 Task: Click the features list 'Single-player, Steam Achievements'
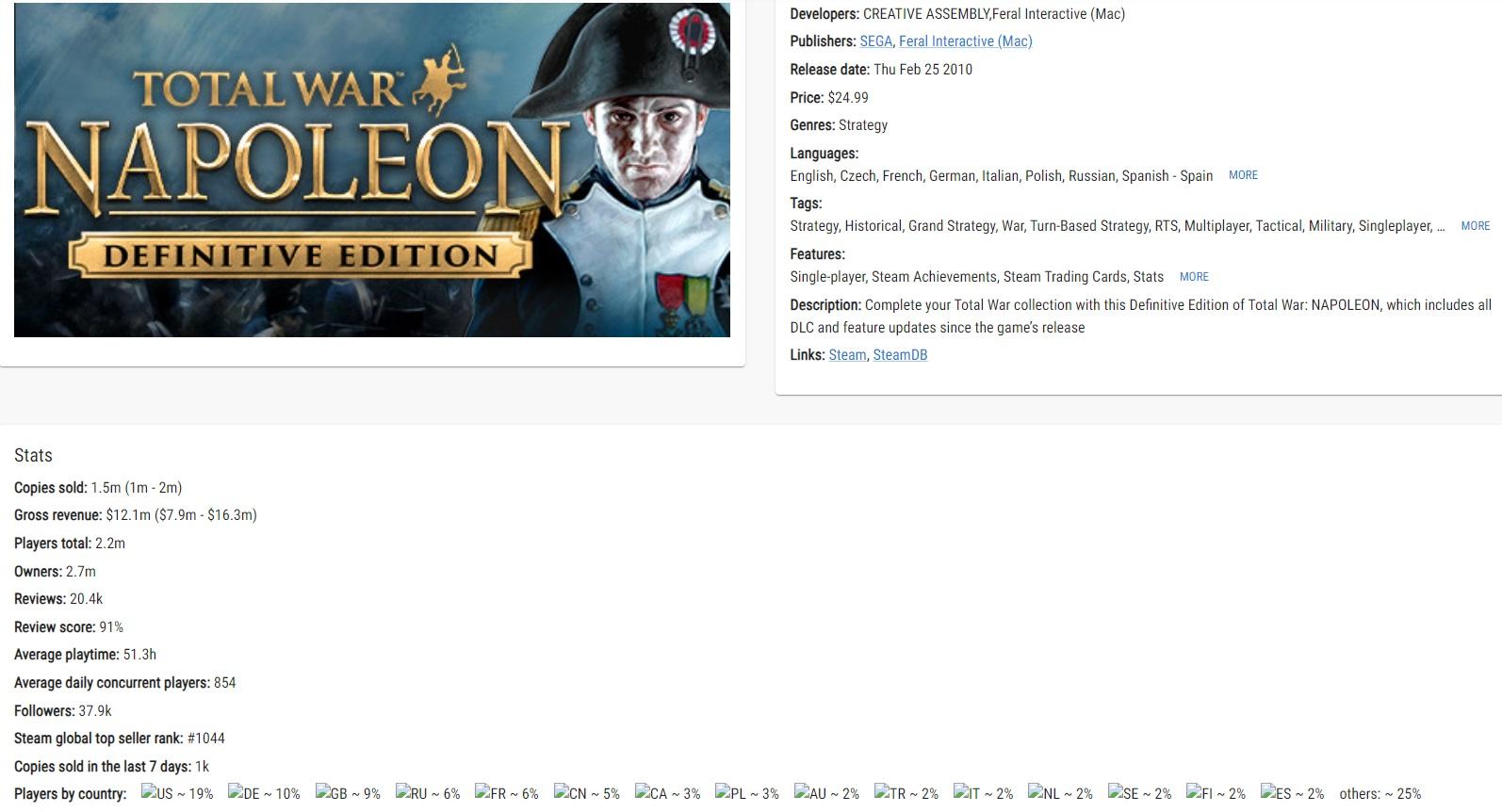977,277
